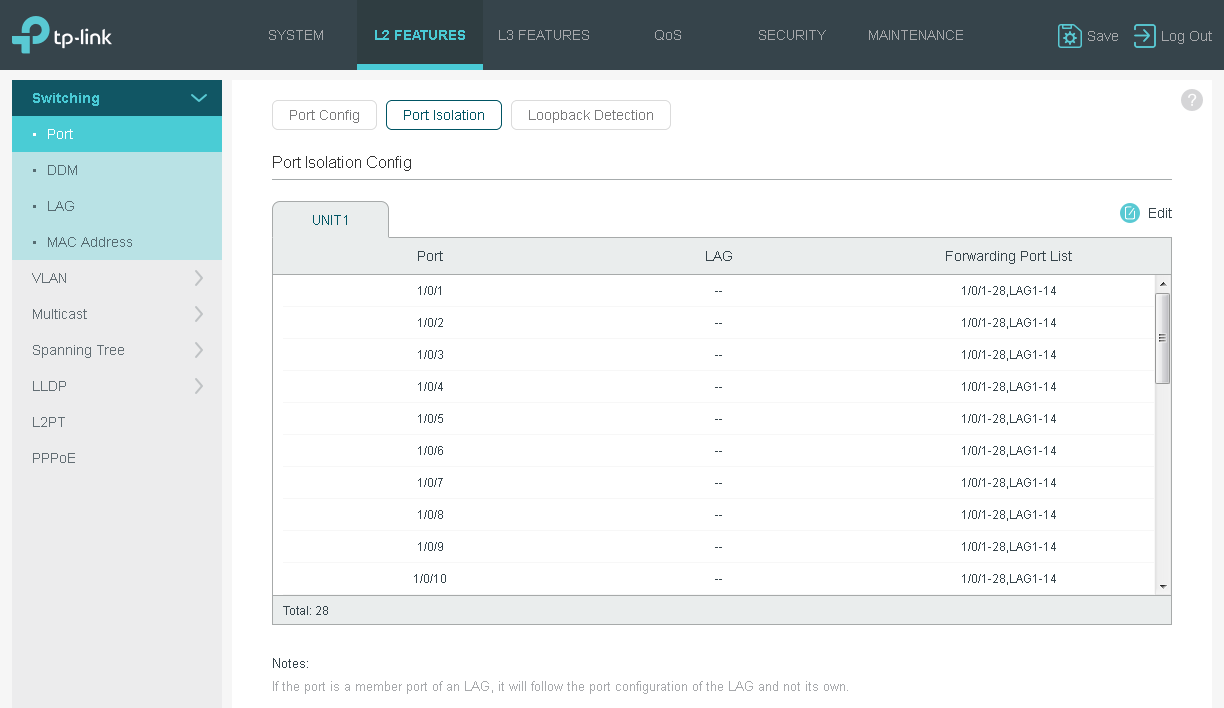
Task: Click the Save gear icon
Action: (x=1069, y=36)
